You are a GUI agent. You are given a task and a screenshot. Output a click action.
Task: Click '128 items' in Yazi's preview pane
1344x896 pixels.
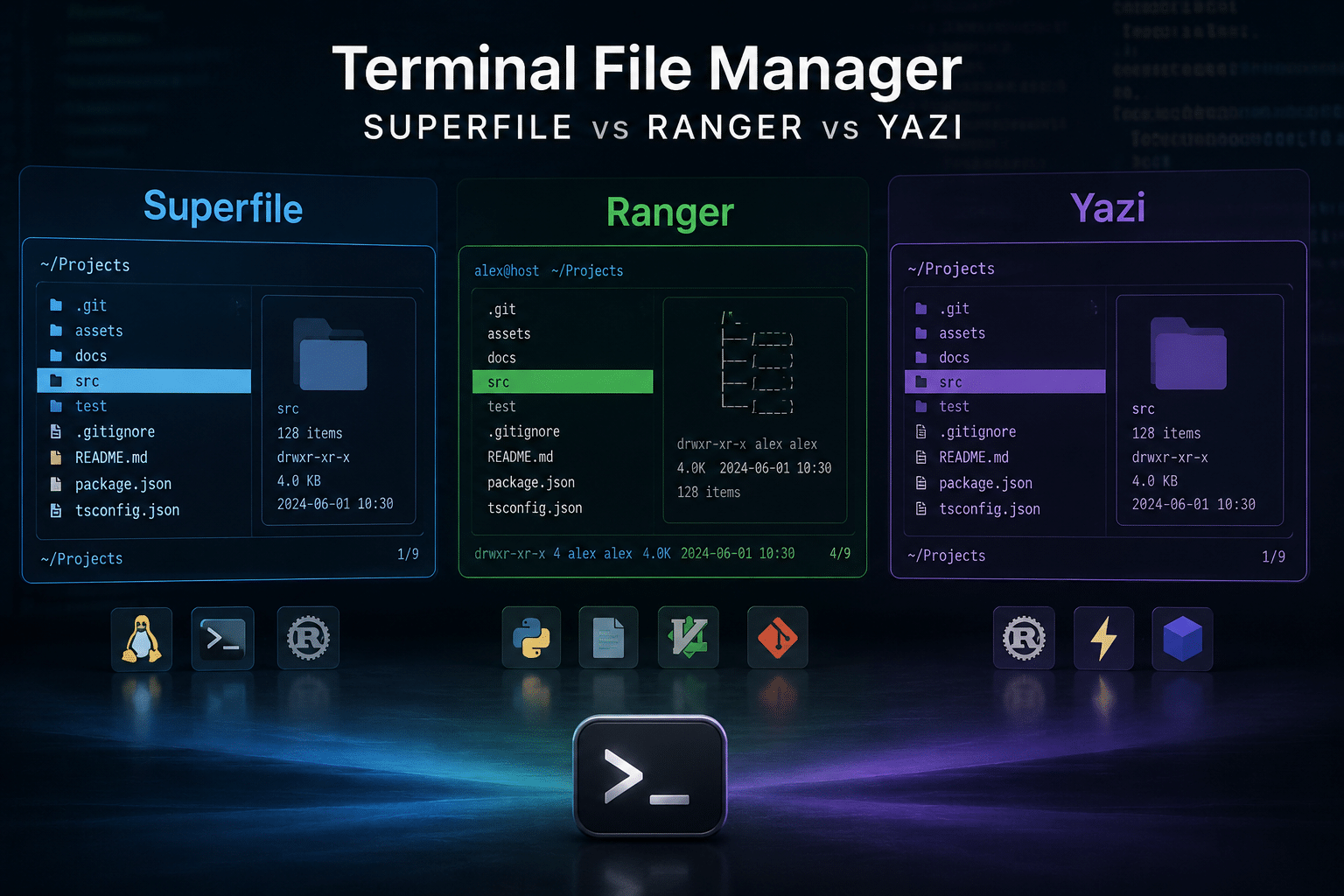[x=1166, y=433]
